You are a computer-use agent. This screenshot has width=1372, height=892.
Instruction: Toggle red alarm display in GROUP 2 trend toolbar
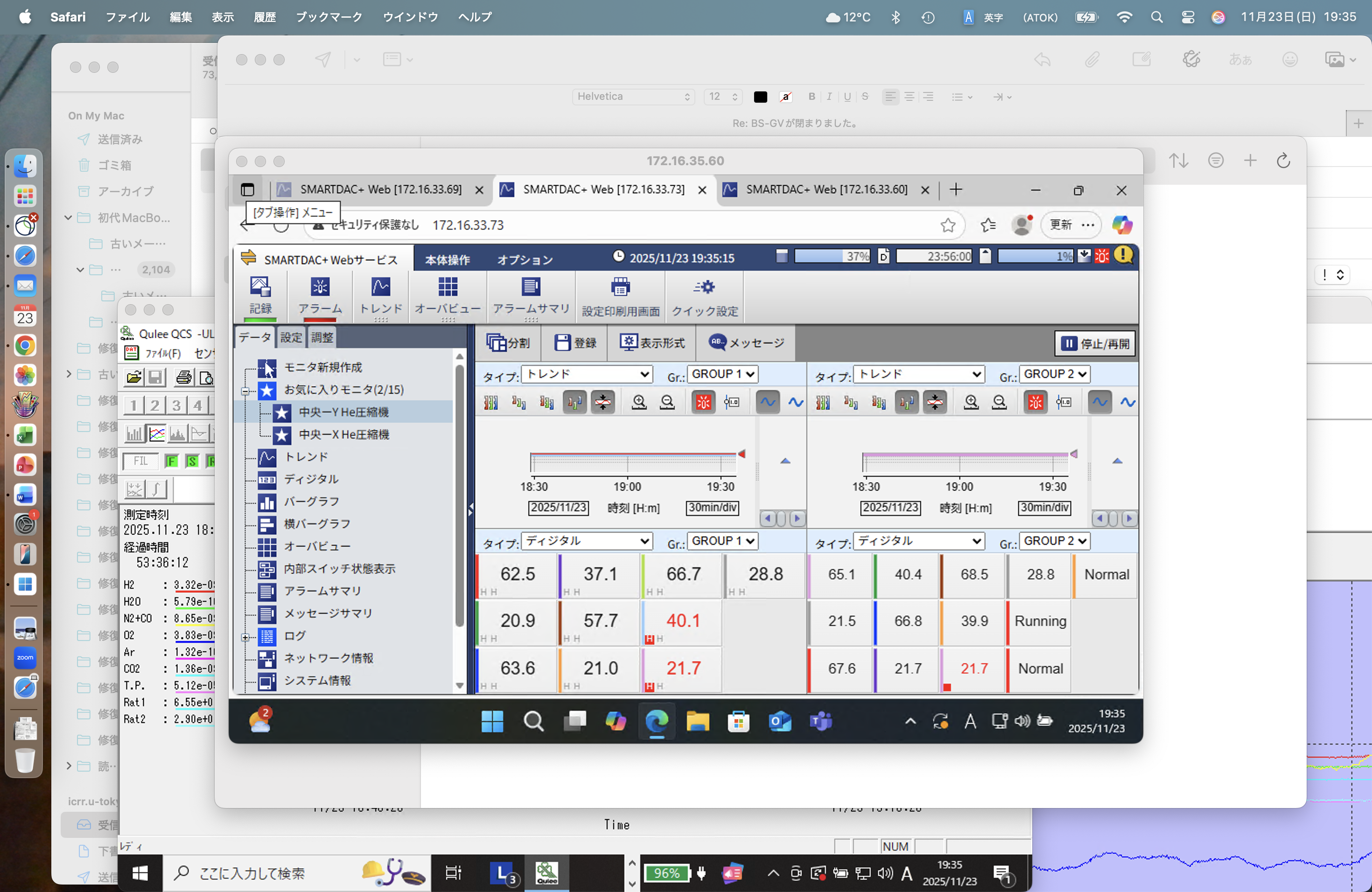[x=1036, y=402]
